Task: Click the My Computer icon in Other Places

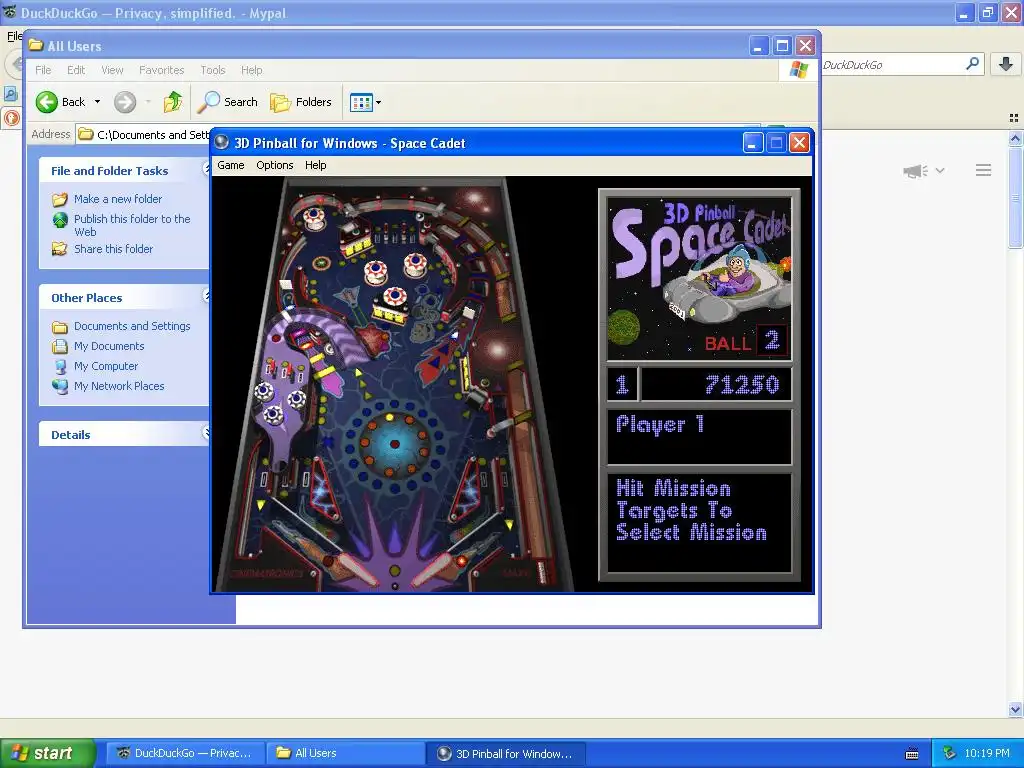Action: [x=60, y=366]
